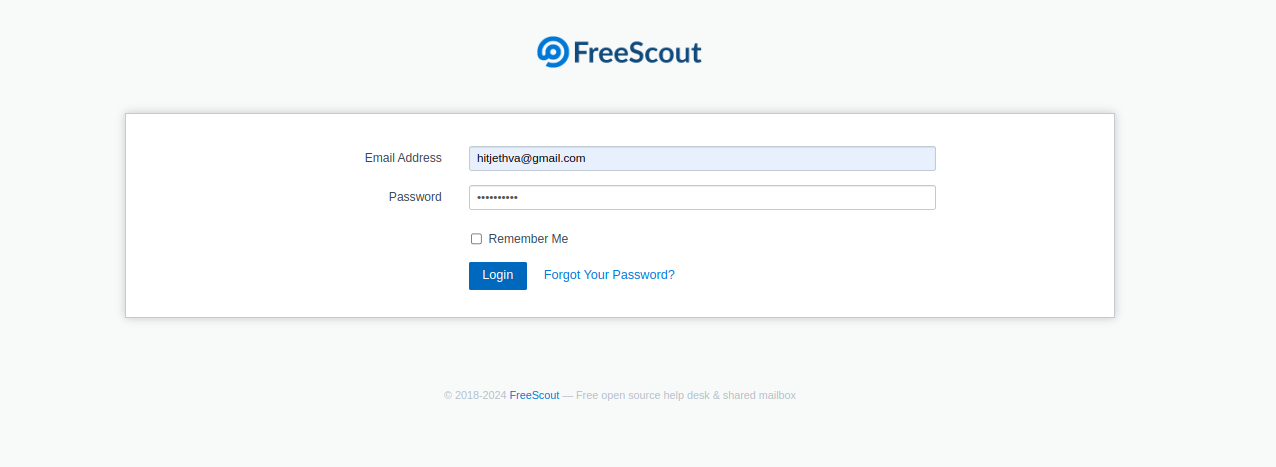Click the Remember Me label text
Viewport: 1276px width, 467px height.
tap(528, 239)
